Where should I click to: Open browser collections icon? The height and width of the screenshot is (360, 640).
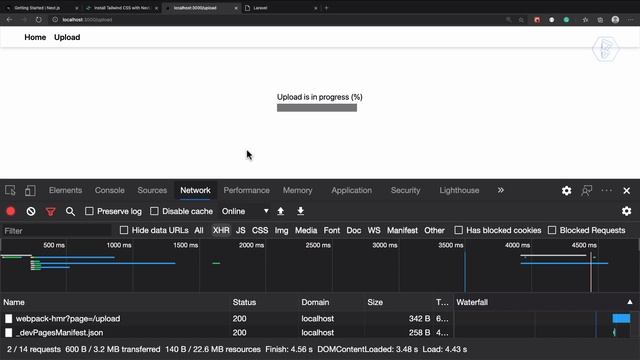point(600,20)
